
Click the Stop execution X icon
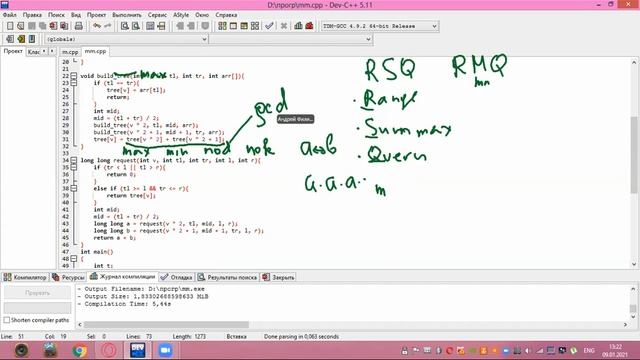284,26
